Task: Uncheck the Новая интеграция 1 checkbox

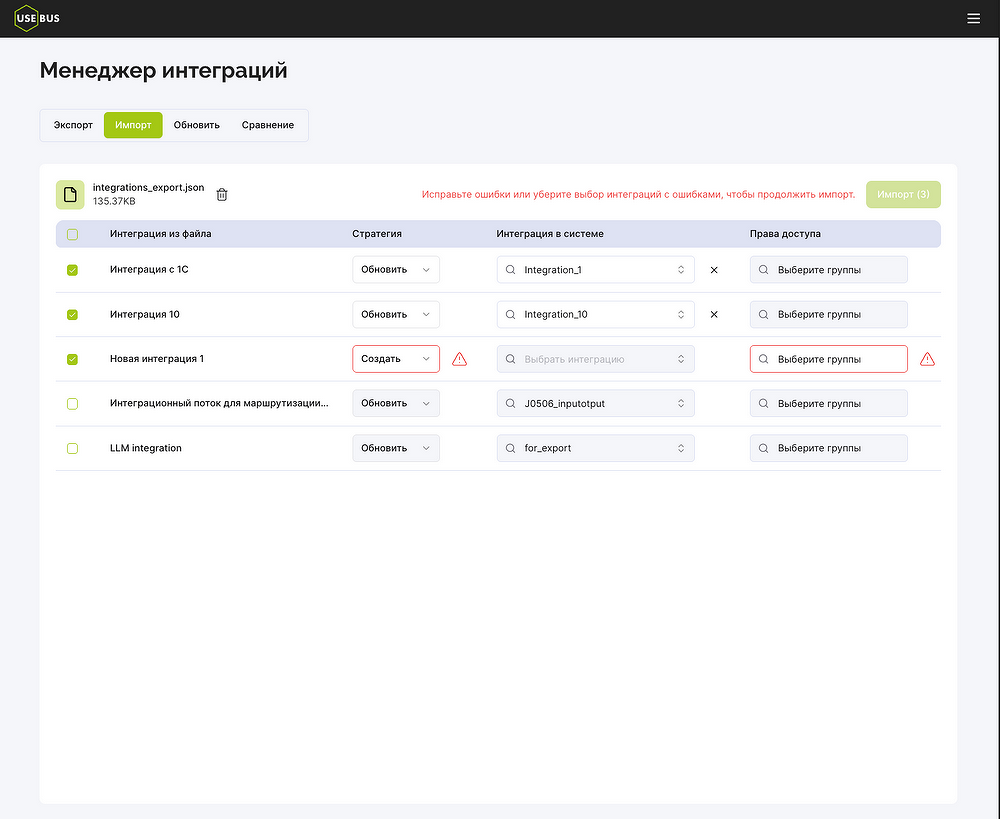Action: pos(72,359)
